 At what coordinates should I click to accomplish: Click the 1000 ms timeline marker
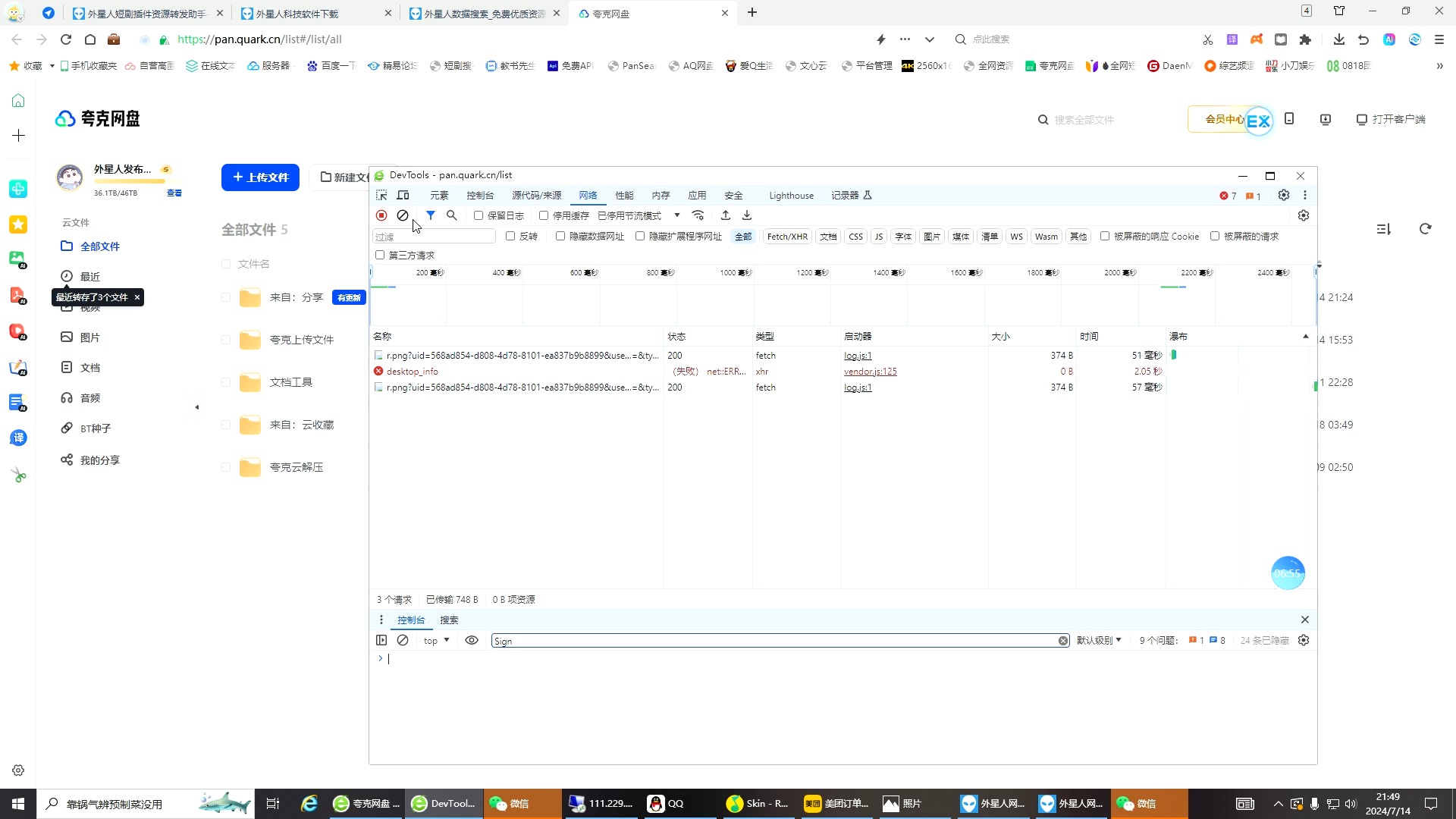point(736,273)
